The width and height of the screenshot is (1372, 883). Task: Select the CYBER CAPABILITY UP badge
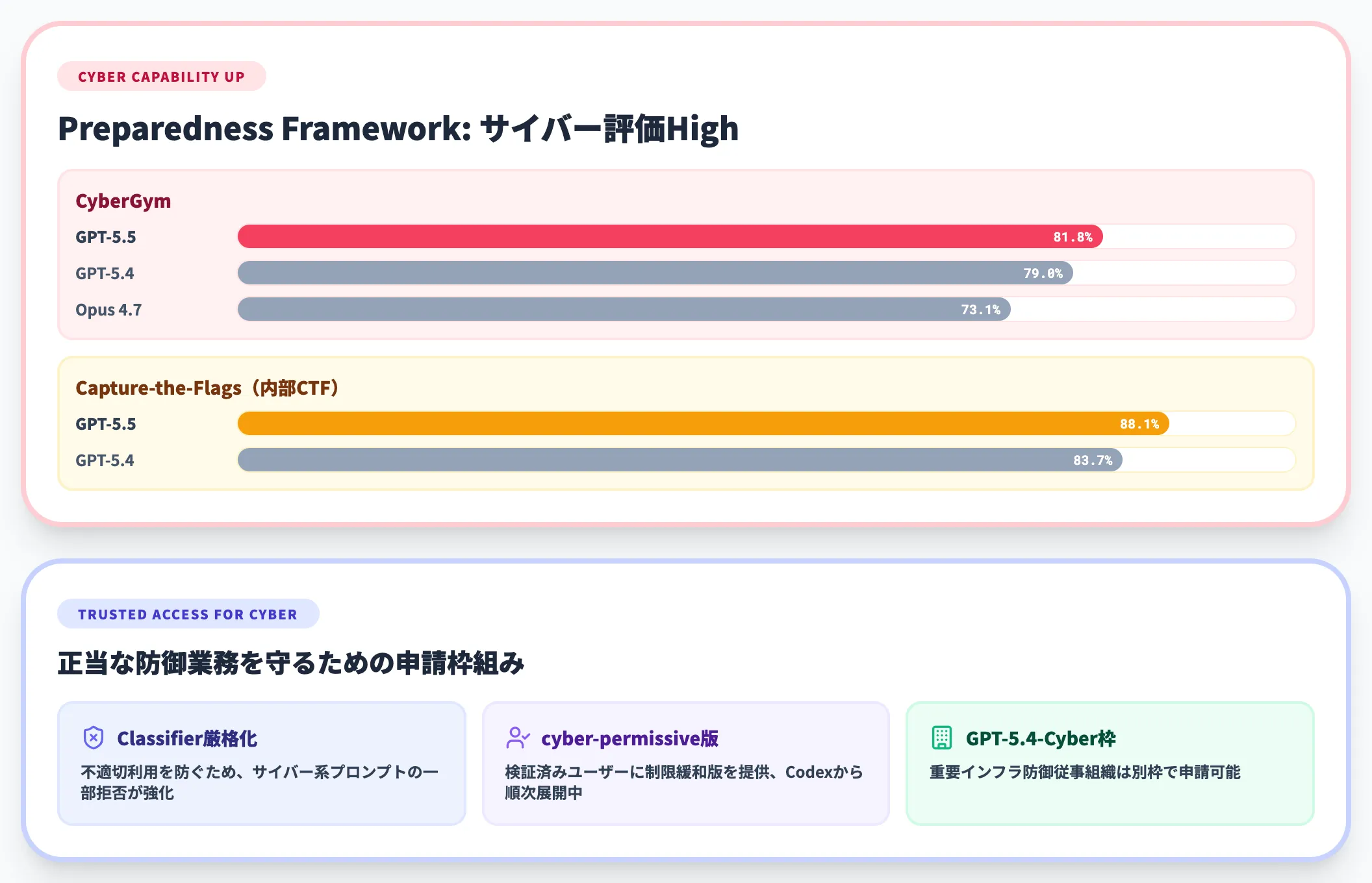point(161,76)
